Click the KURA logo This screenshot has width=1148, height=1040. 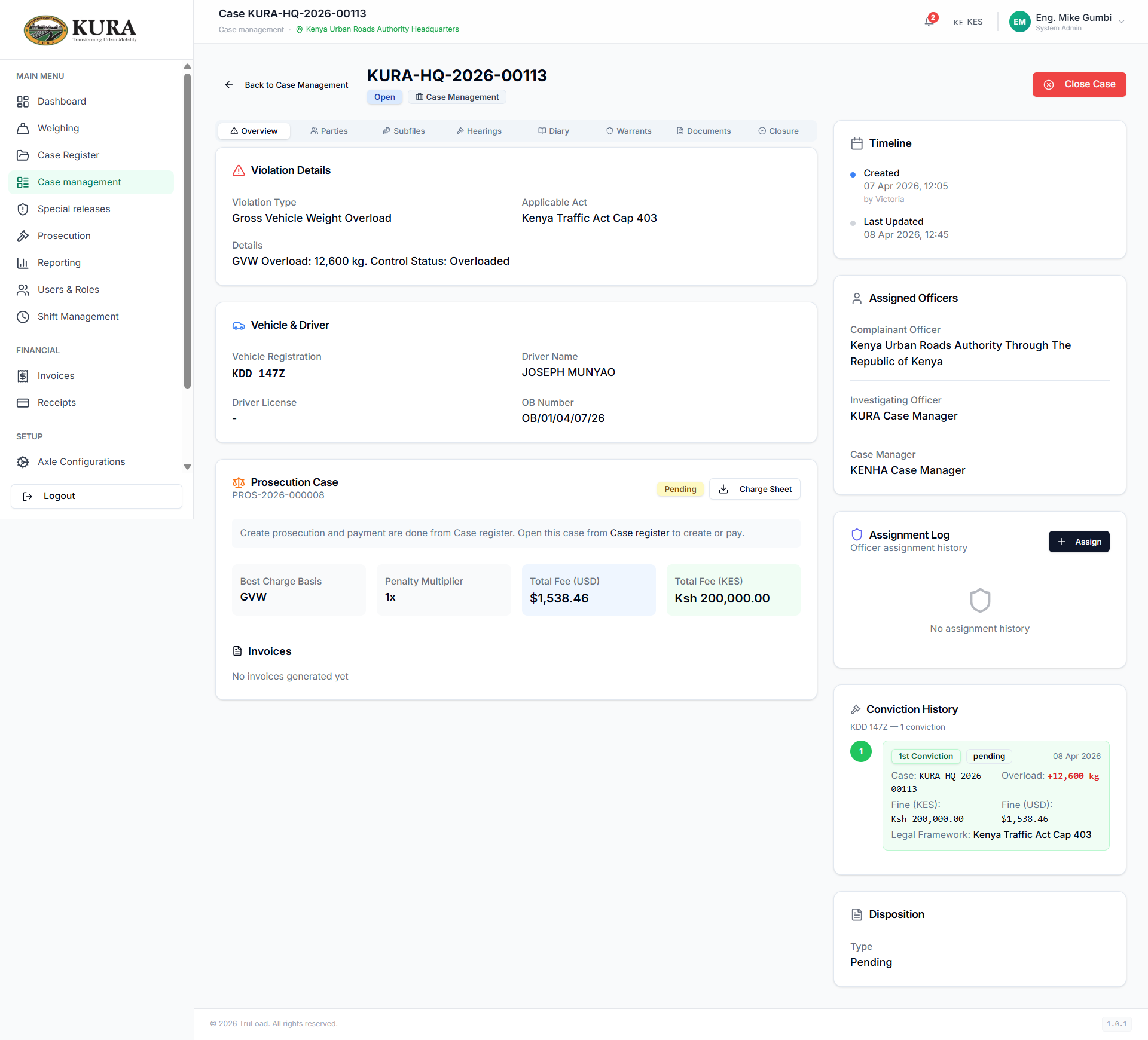point(80,30)
